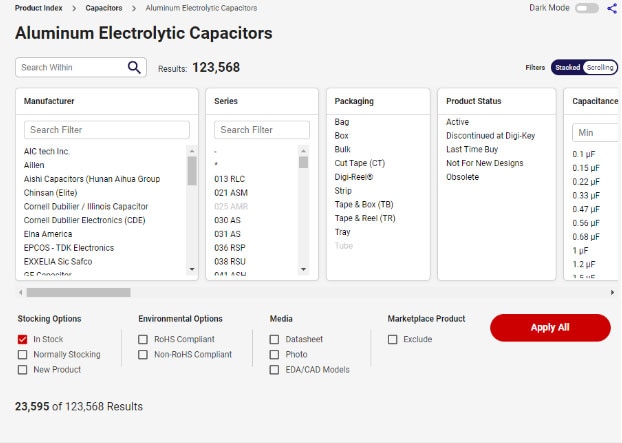Screen dimensions: 622x443
Task: Check the Datasheet media option
Action: (275, 340)
